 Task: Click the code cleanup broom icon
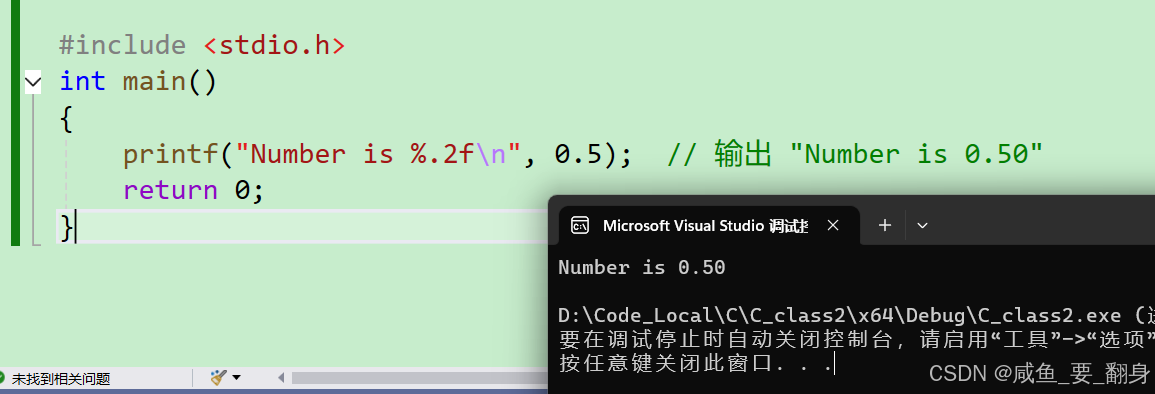coord(218,378)
